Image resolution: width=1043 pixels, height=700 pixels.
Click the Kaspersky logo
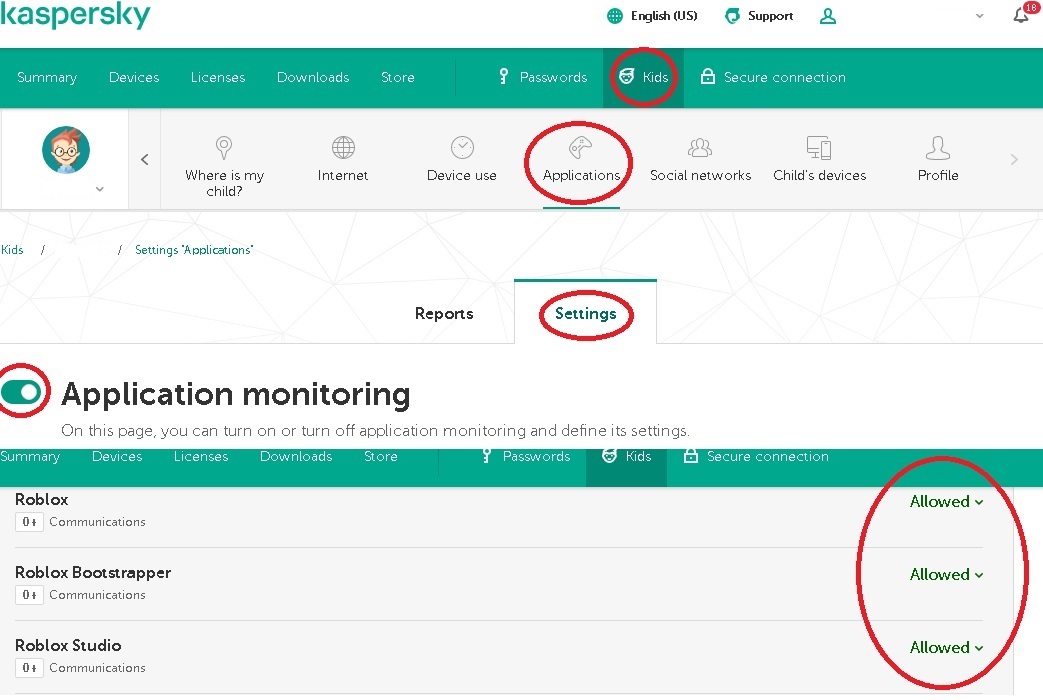tap(75, 15)
